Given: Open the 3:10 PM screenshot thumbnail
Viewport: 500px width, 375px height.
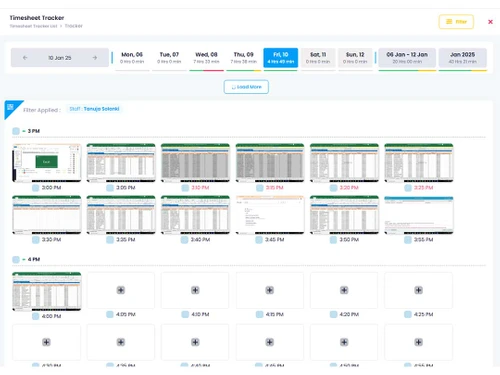Looking at the screenshot, I should 195,163.
